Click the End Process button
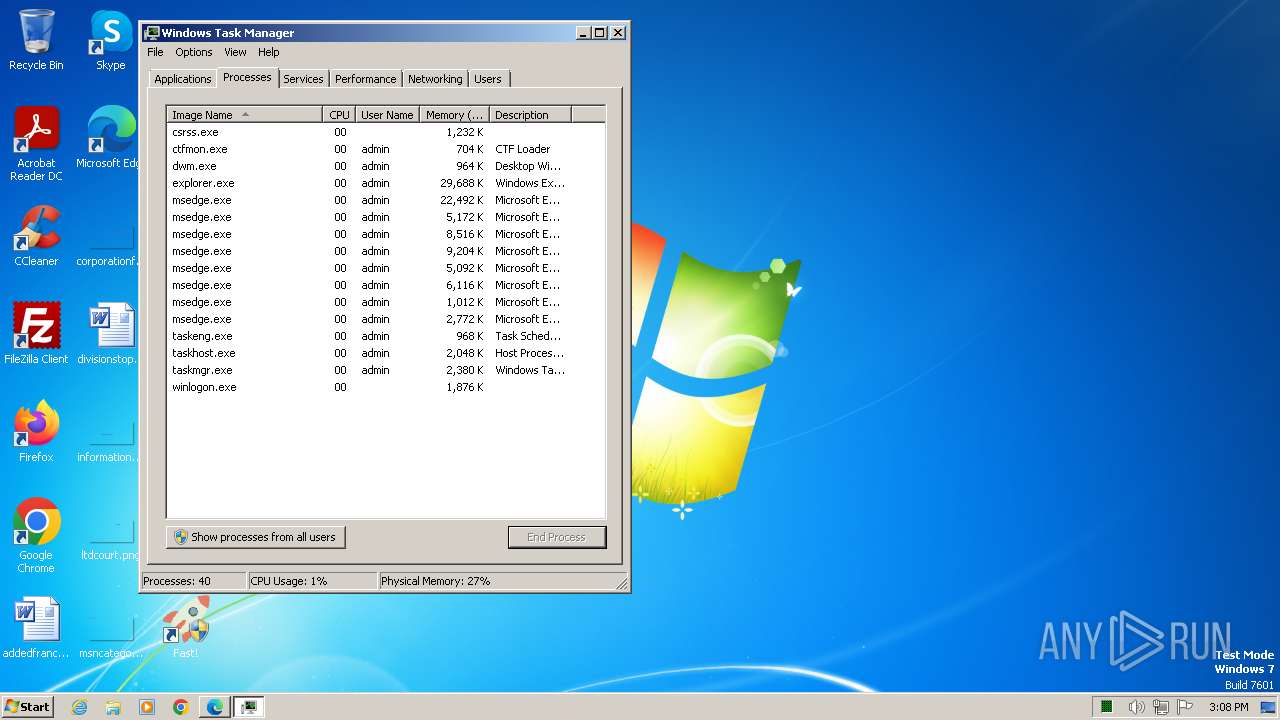The height and width of the screenshot is (720, 1280). point(557,537)
